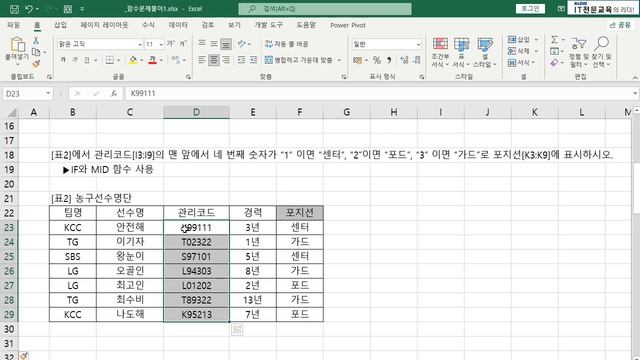Click the AutoSum sigma icon
Screen dimensions: 640x360
pos(554,40)
